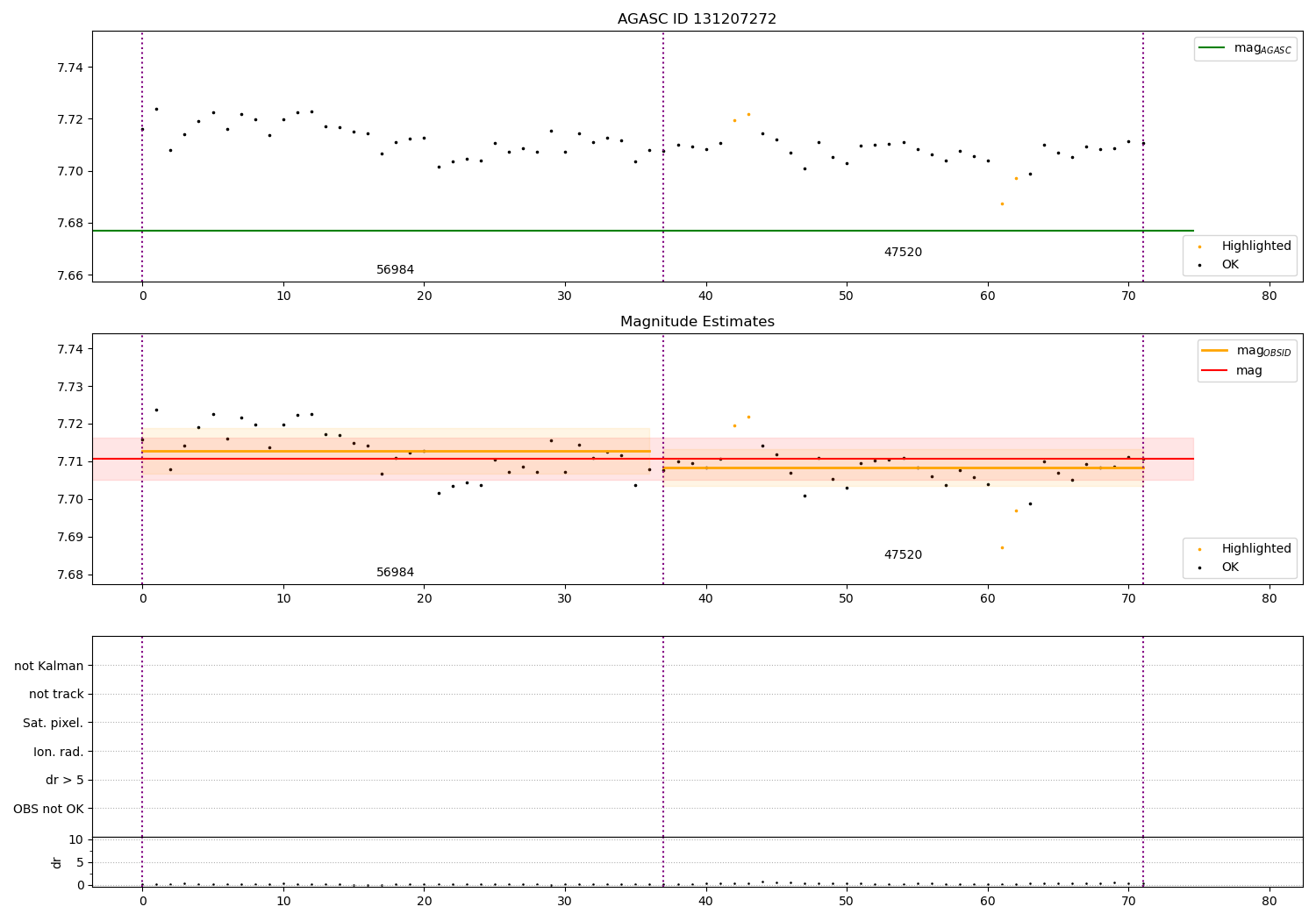The image size is (1316, 921).
Task: Click the "Magnitude Estimates" plot title
Action: pyautogui.click(x=697, y=322)
